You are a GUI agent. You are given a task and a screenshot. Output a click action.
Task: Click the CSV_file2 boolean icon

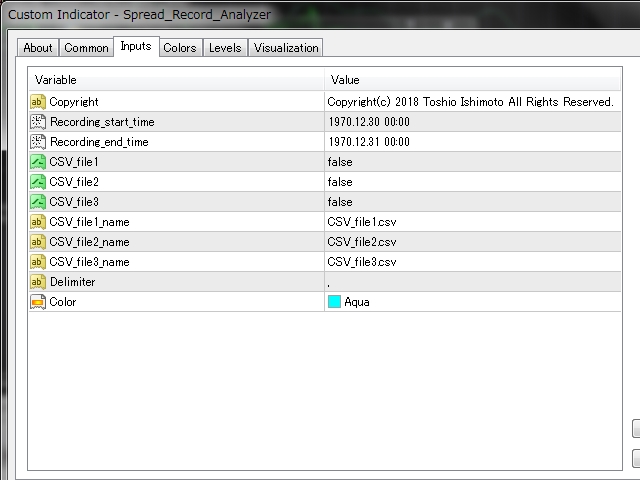pos(38,182)
